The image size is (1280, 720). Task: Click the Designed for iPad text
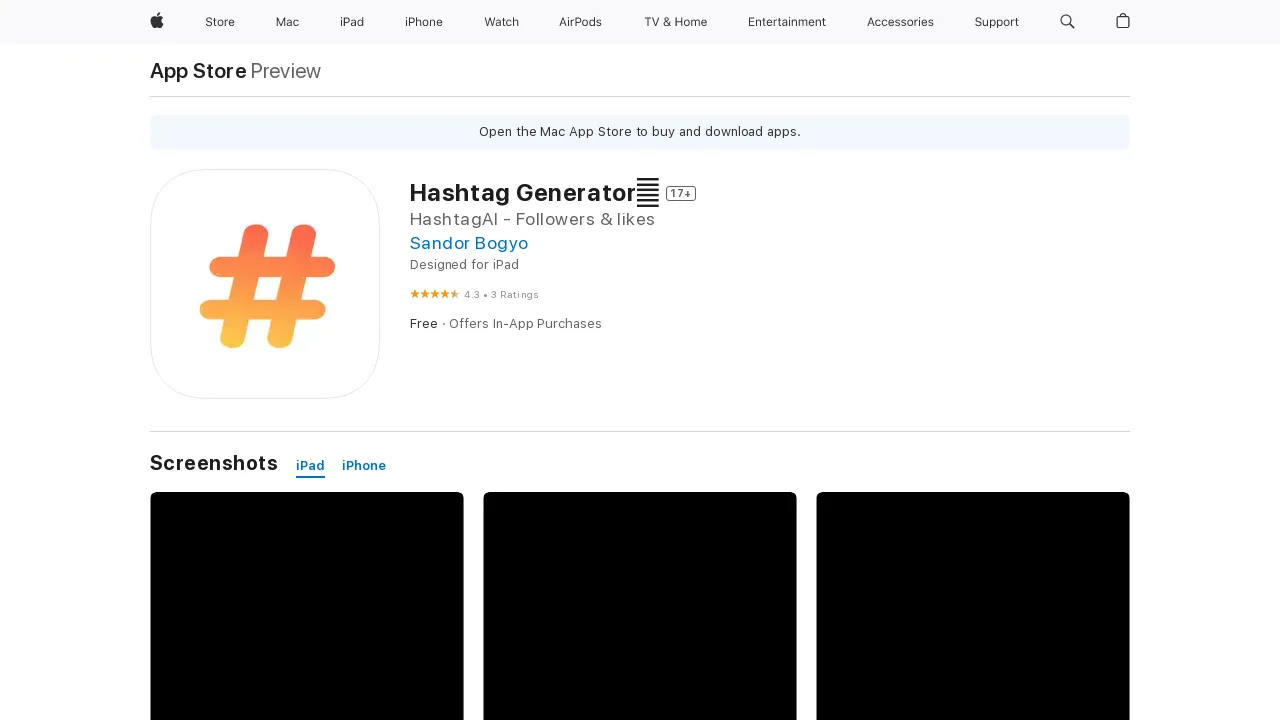pyautogui.click(x=464, y=265)
